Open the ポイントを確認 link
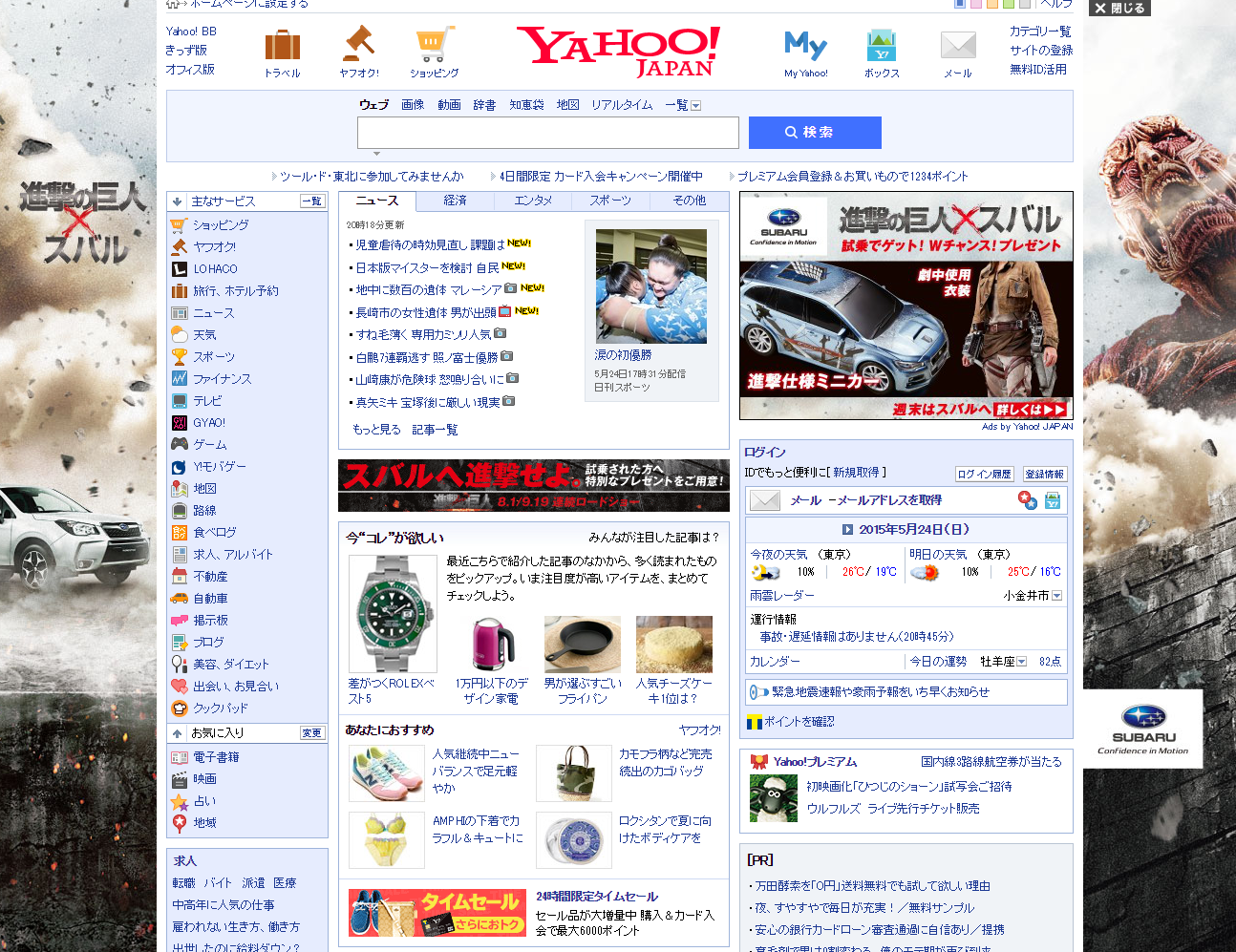The height and width of the screenshot is (952, 1236). [799, 722]
